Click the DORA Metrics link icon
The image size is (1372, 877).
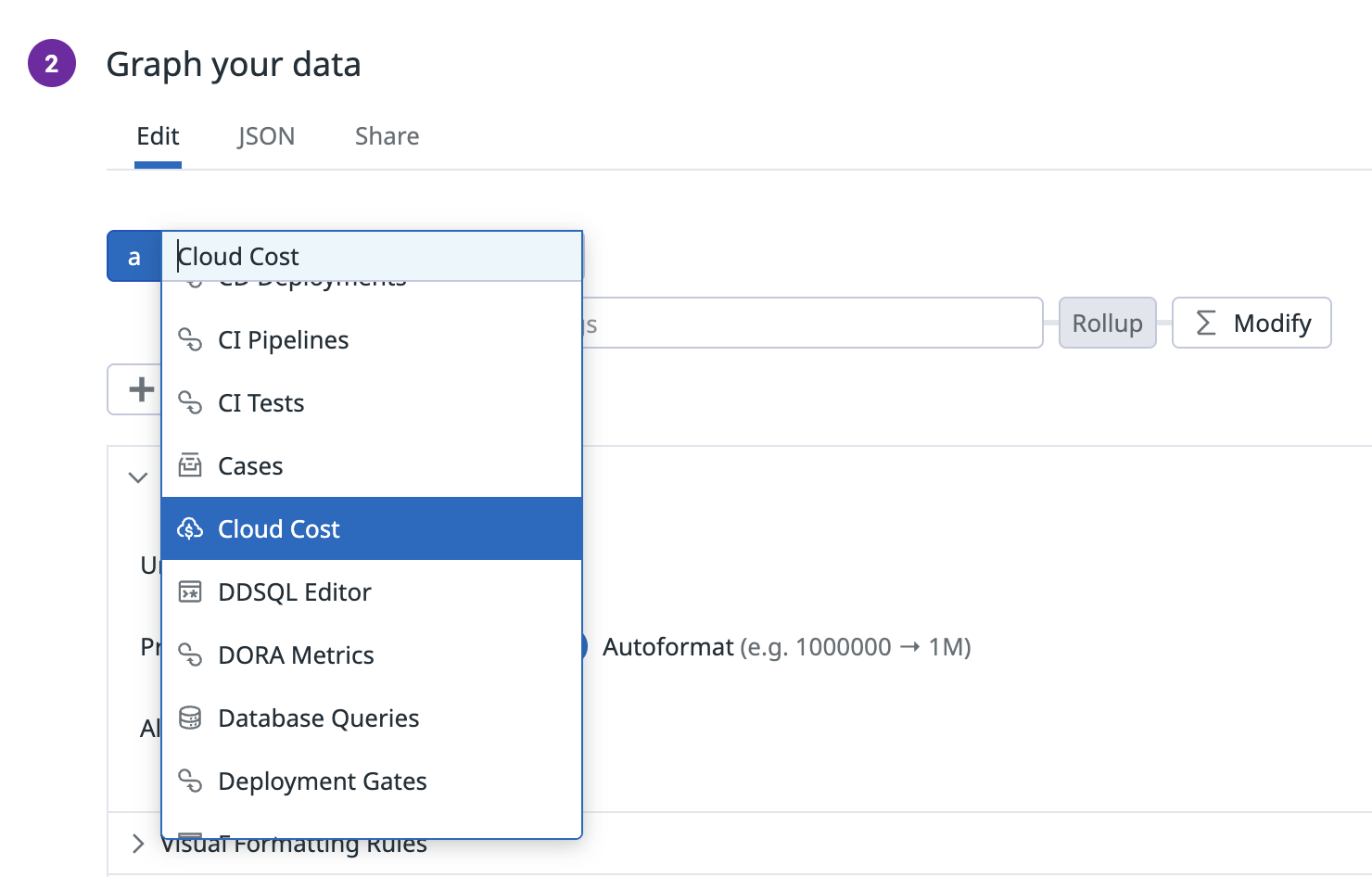[x=190, y=655]
